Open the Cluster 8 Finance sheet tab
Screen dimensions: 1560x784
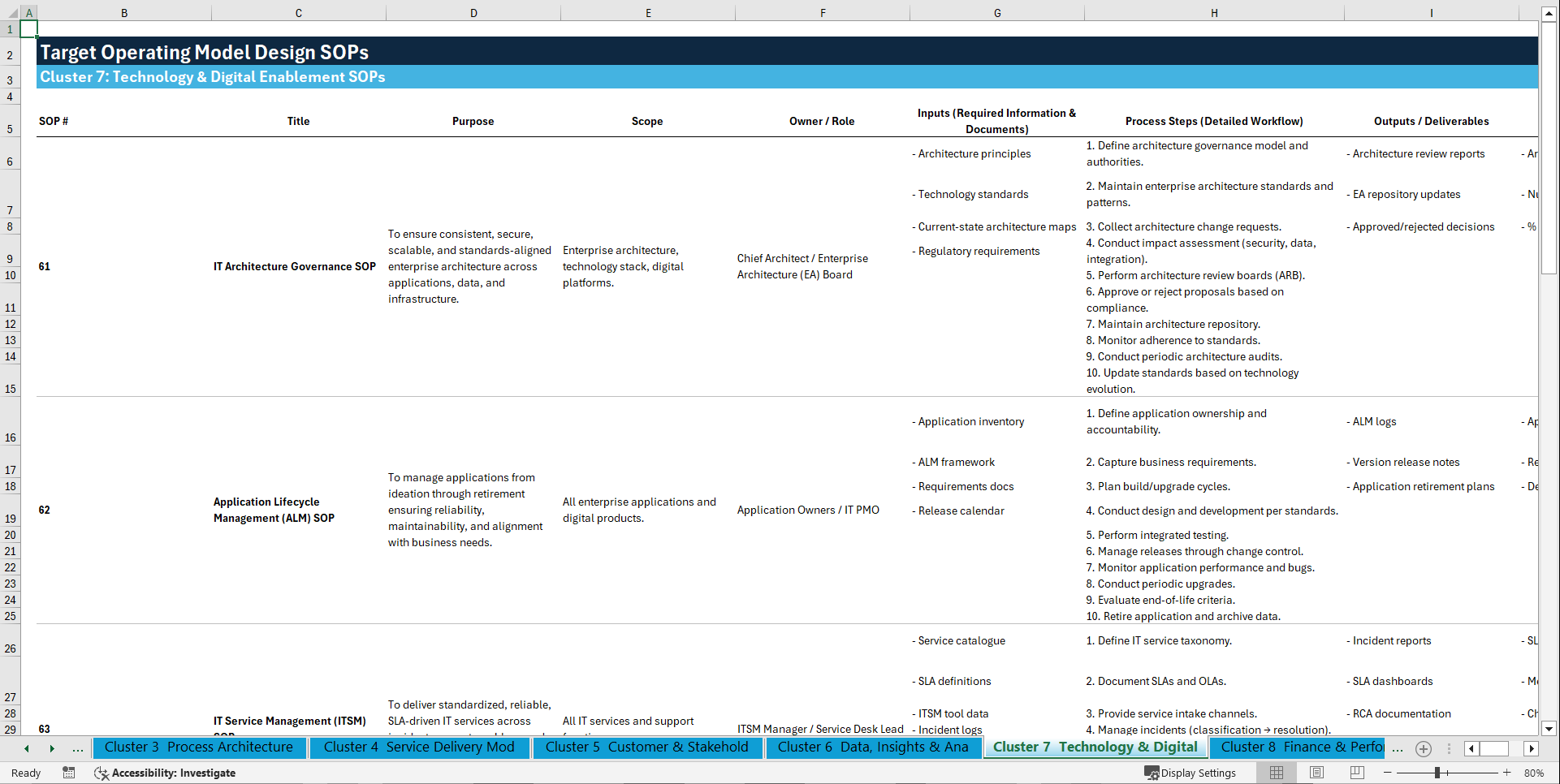coord(1297,747)
